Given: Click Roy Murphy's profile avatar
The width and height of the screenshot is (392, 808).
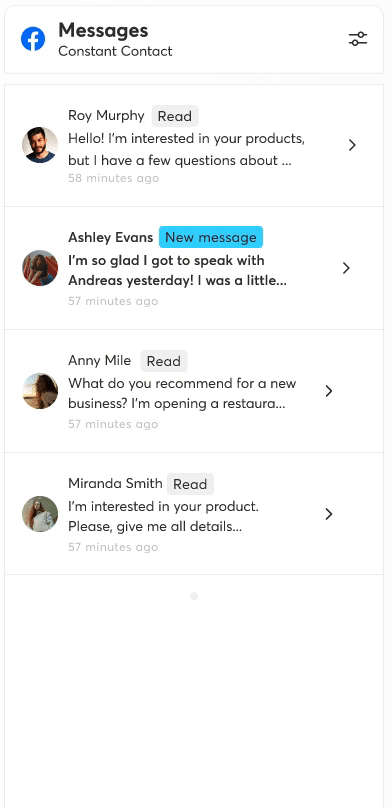Looking at the screenshot, I should [x=40, y=145].
